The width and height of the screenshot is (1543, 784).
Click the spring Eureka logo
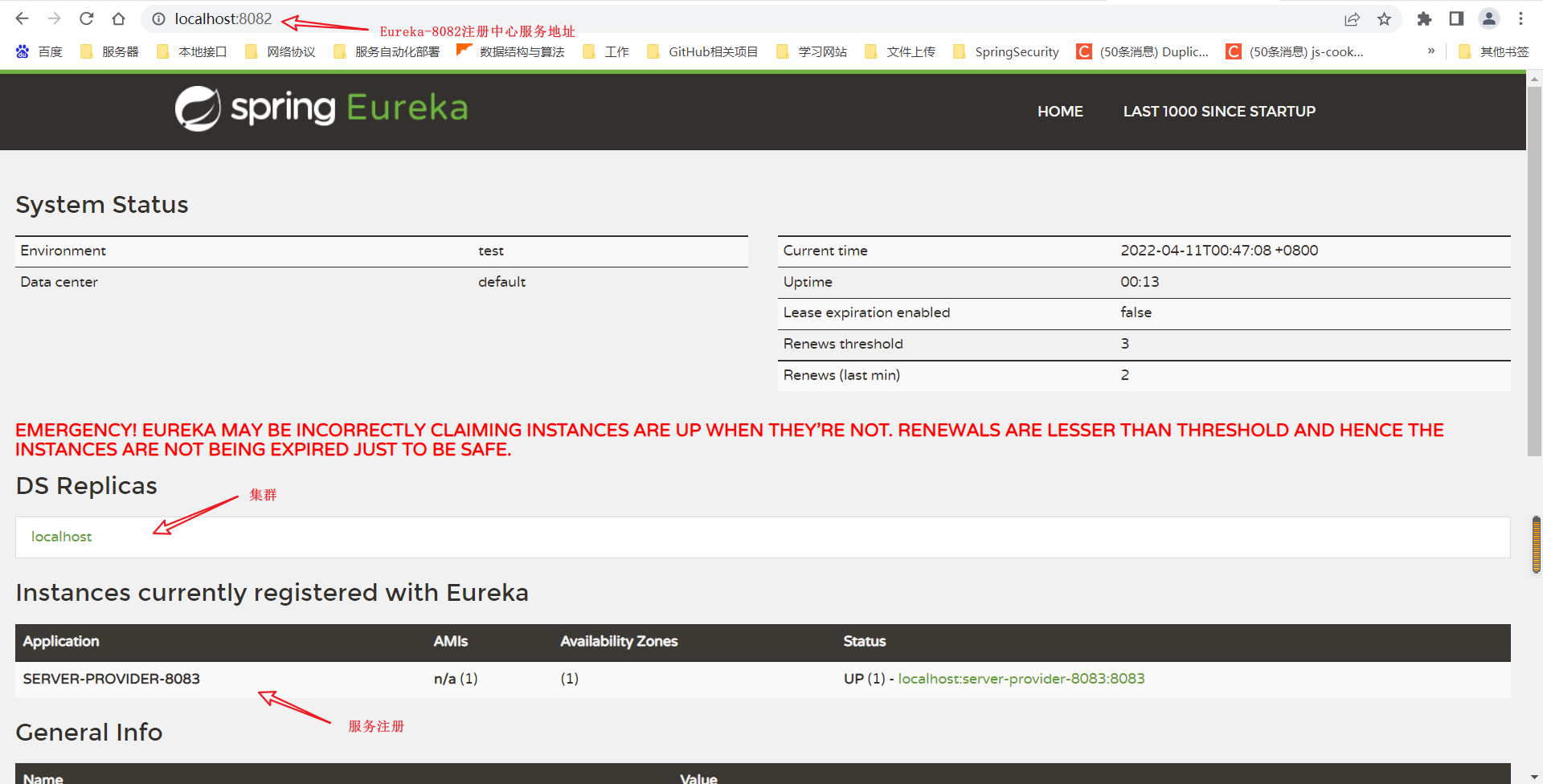tap(321, 108)
